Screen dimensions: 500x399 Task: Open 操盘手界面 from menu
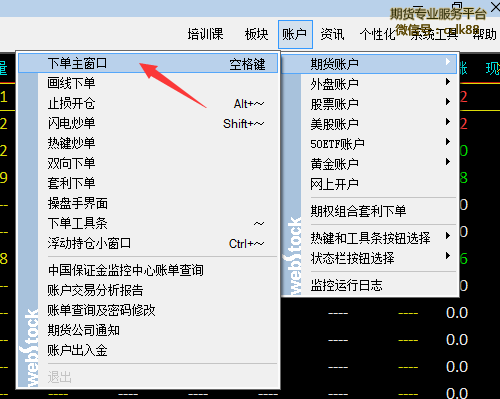[148, 203]
